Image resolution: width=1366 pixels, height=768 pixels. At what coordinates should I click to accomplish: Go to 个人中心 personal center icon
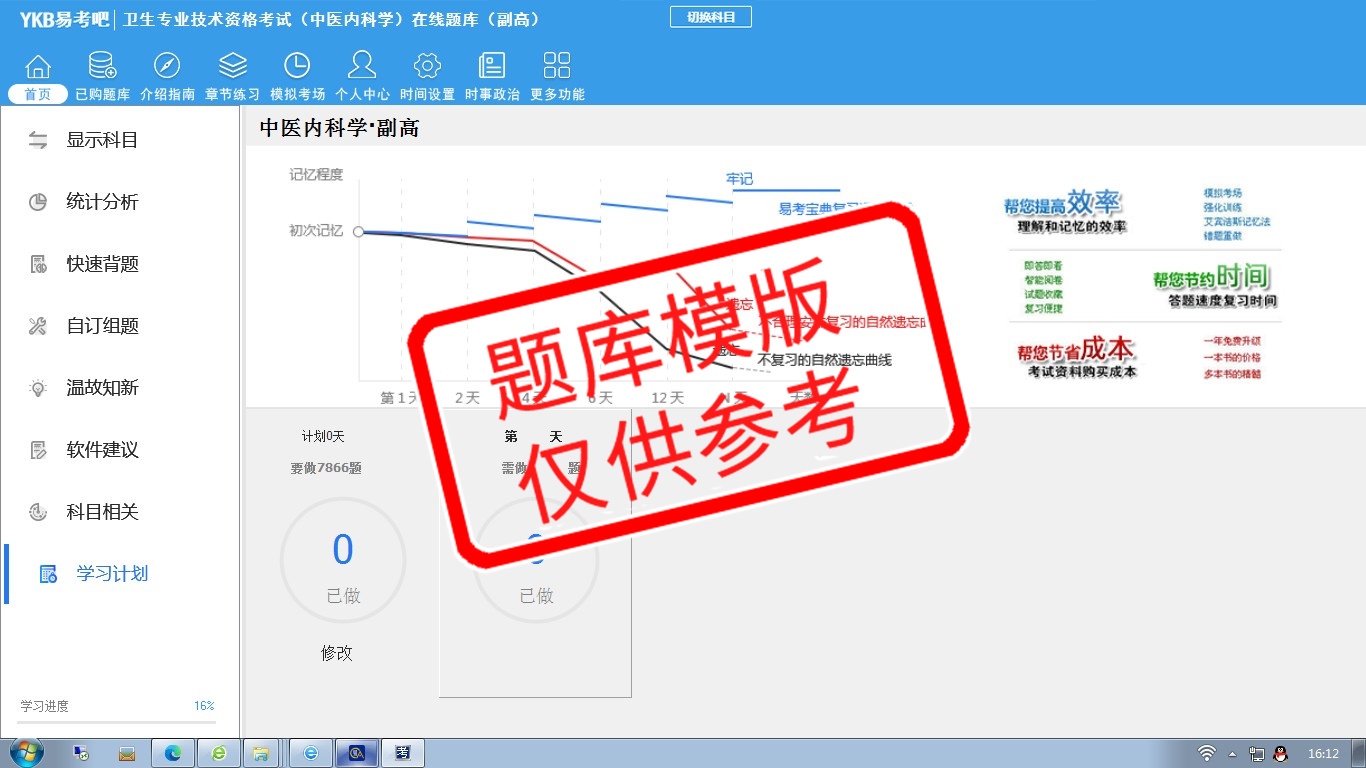point(362,67)
